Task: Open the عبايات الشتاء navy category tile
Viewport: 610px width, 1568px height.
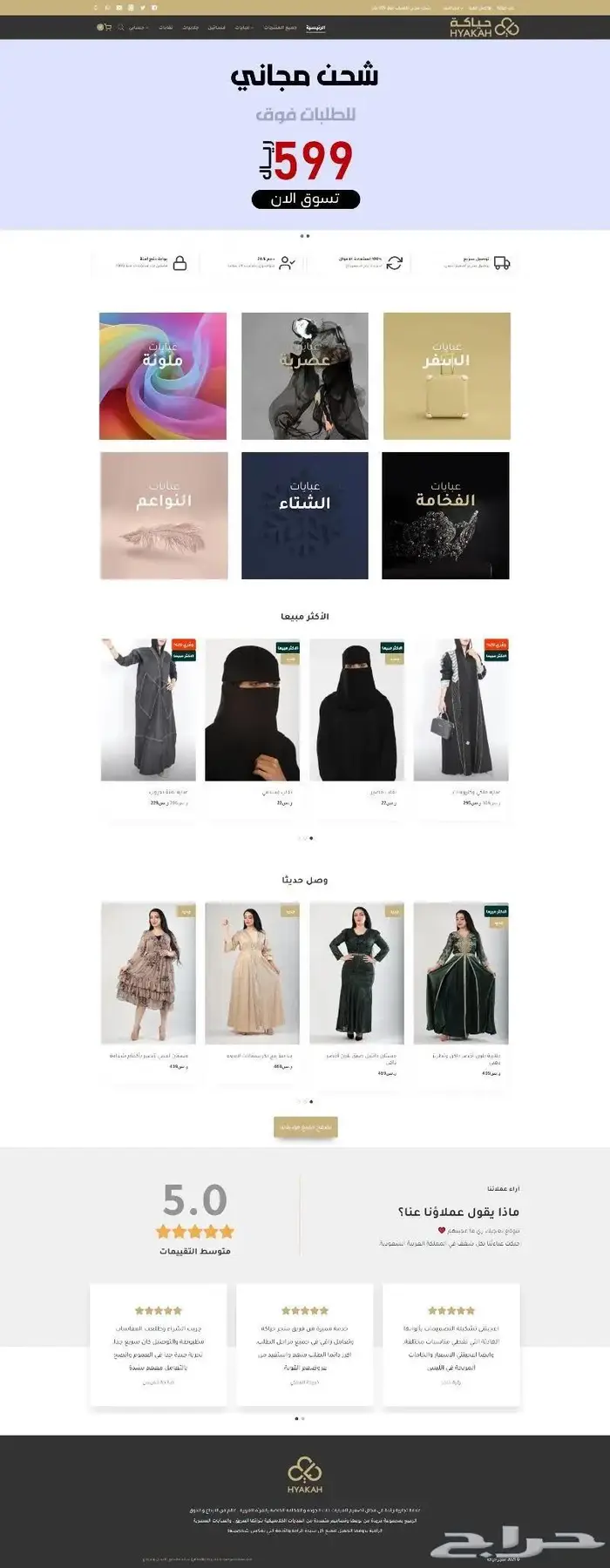Action: click(305, 516)
